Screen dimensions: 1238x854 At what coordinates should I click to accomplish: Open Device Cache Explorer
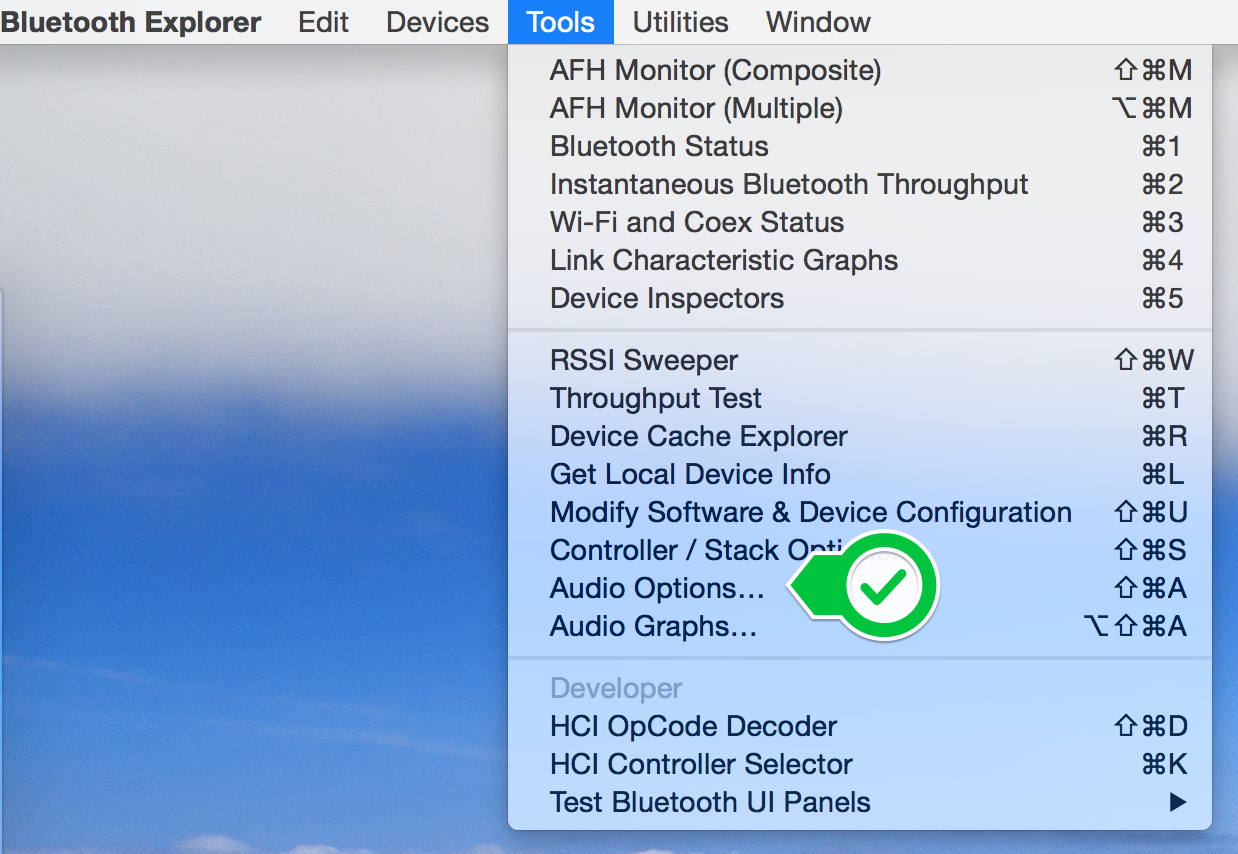[x=860, y=436]
